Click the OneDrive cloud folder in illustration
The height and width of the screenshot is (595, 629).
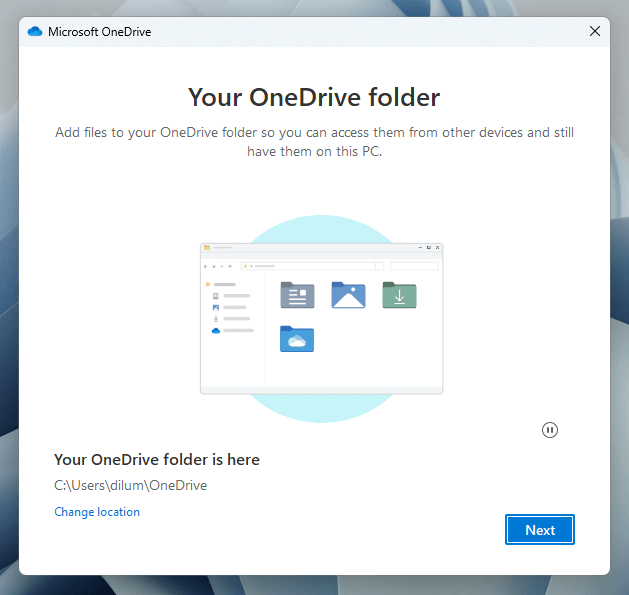click(297, 339)
